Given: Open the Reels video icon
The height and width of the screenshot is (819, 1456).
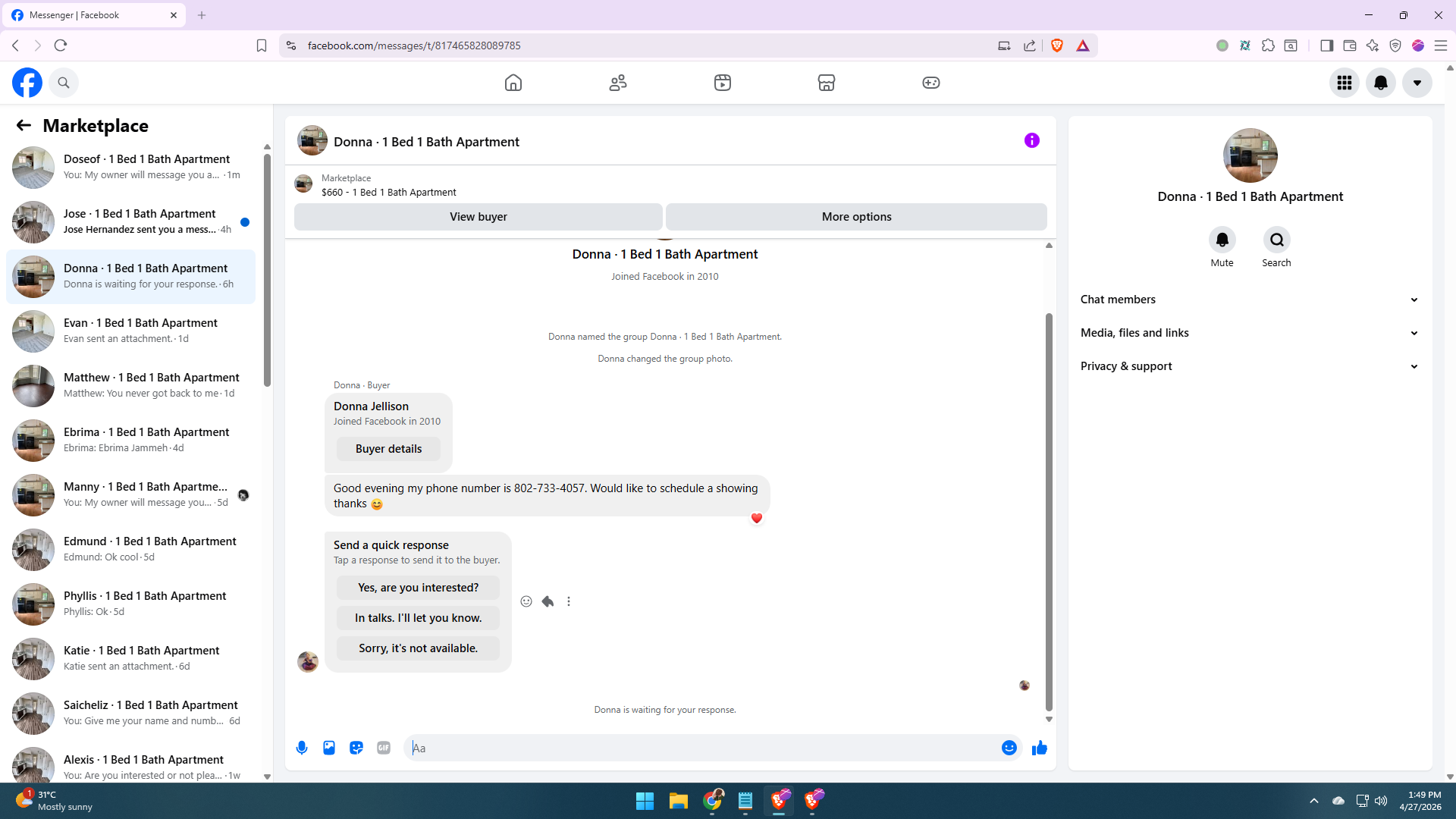Looking at the screenshot, I should (723, 83).
